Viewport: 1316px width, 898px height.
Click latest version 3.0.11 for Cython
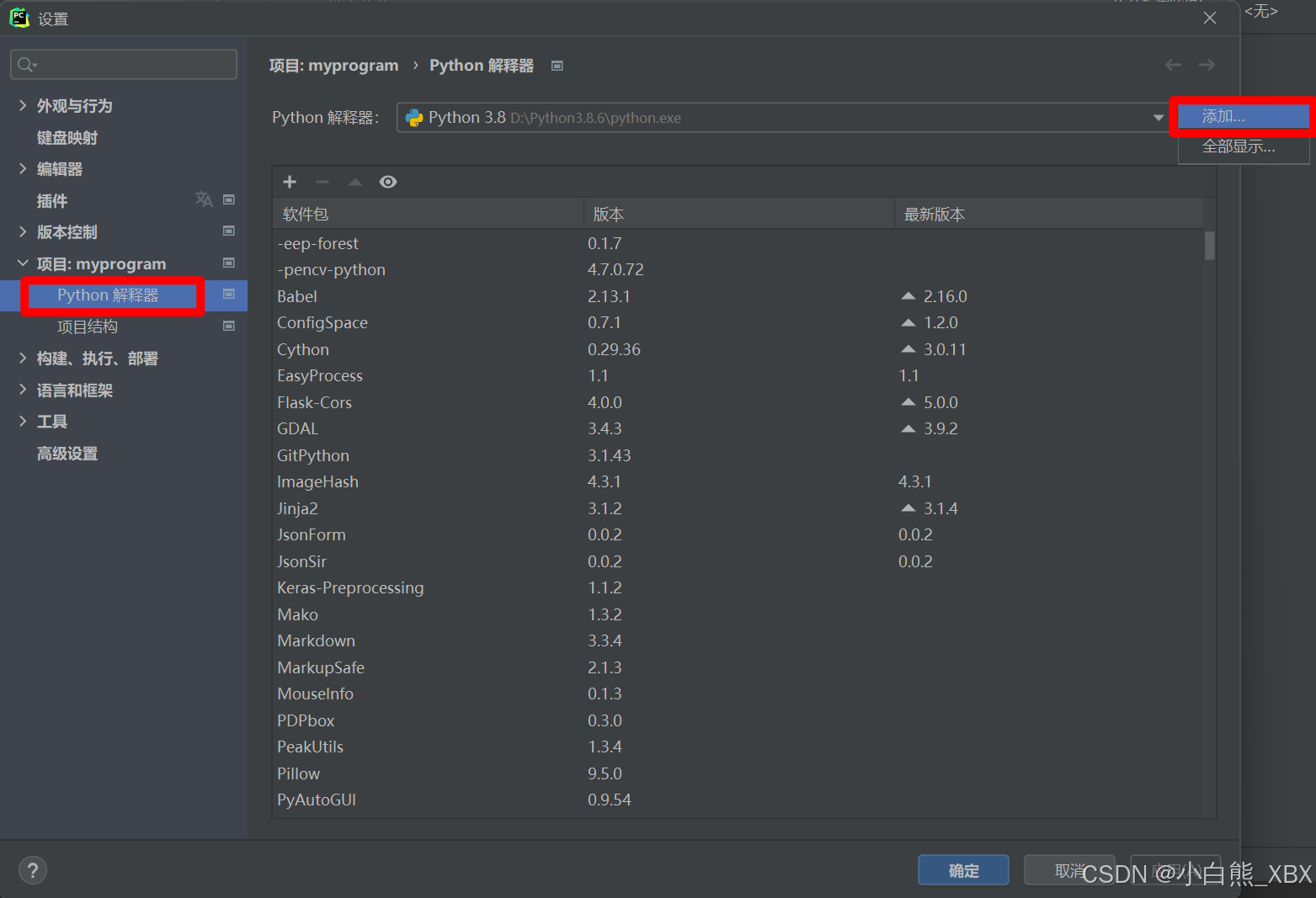[945, 349]
